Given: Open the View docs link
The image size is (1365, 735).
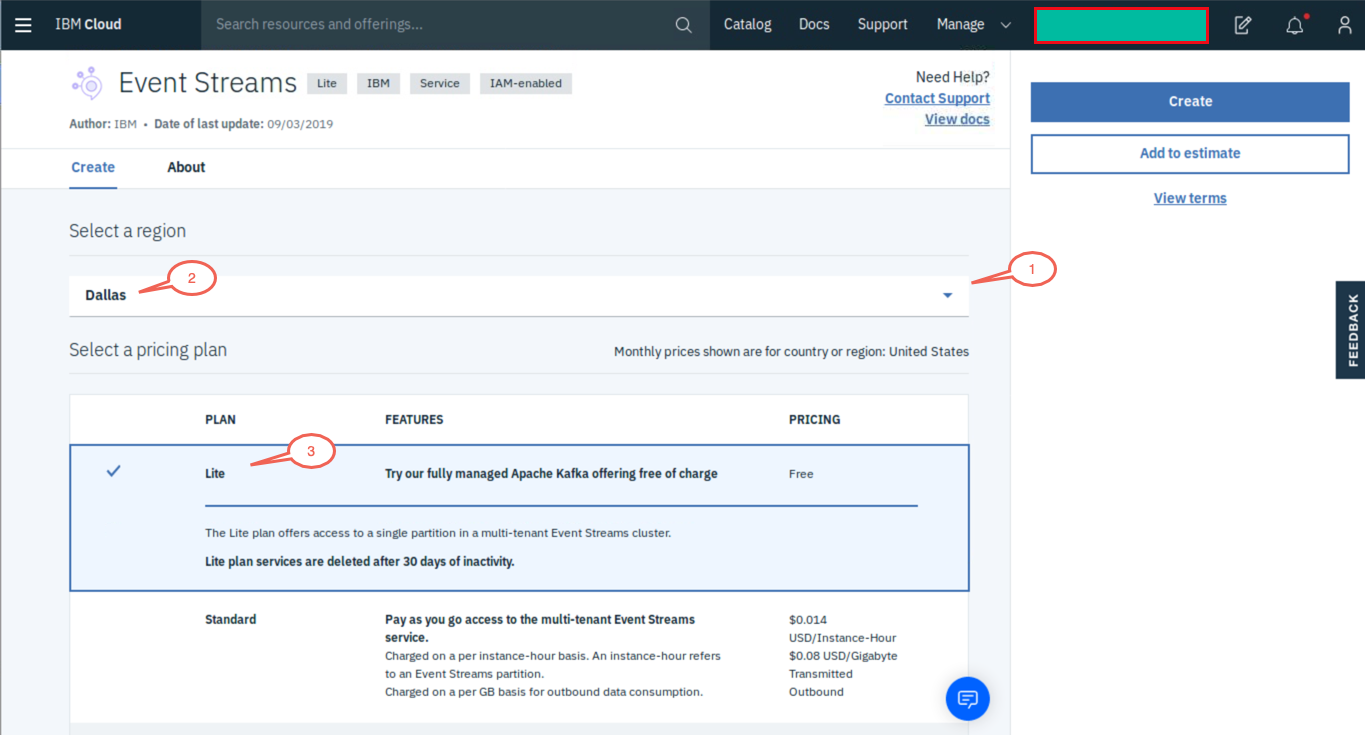Looking at the screenshot, I should pos(957,119).
